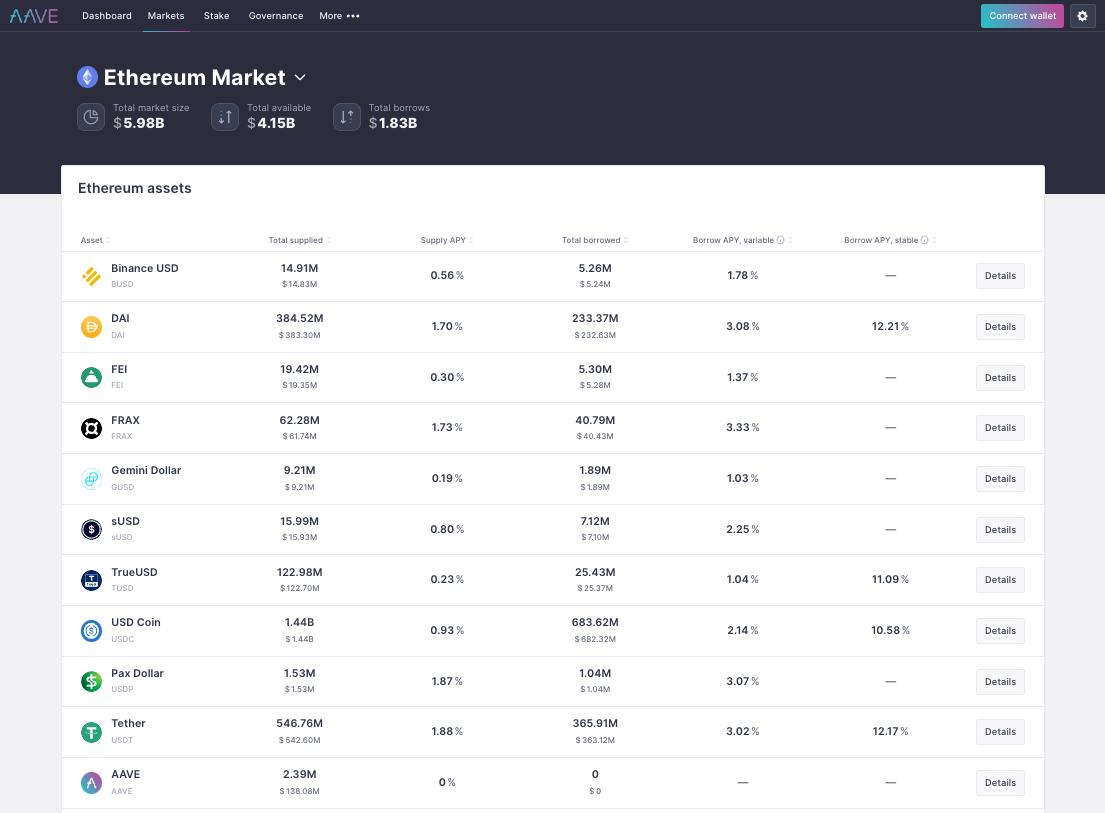The width and height of the screenshot is (1105, 813).
Task: Click the Binance USD token icon
Action: [x=91, y=276]
